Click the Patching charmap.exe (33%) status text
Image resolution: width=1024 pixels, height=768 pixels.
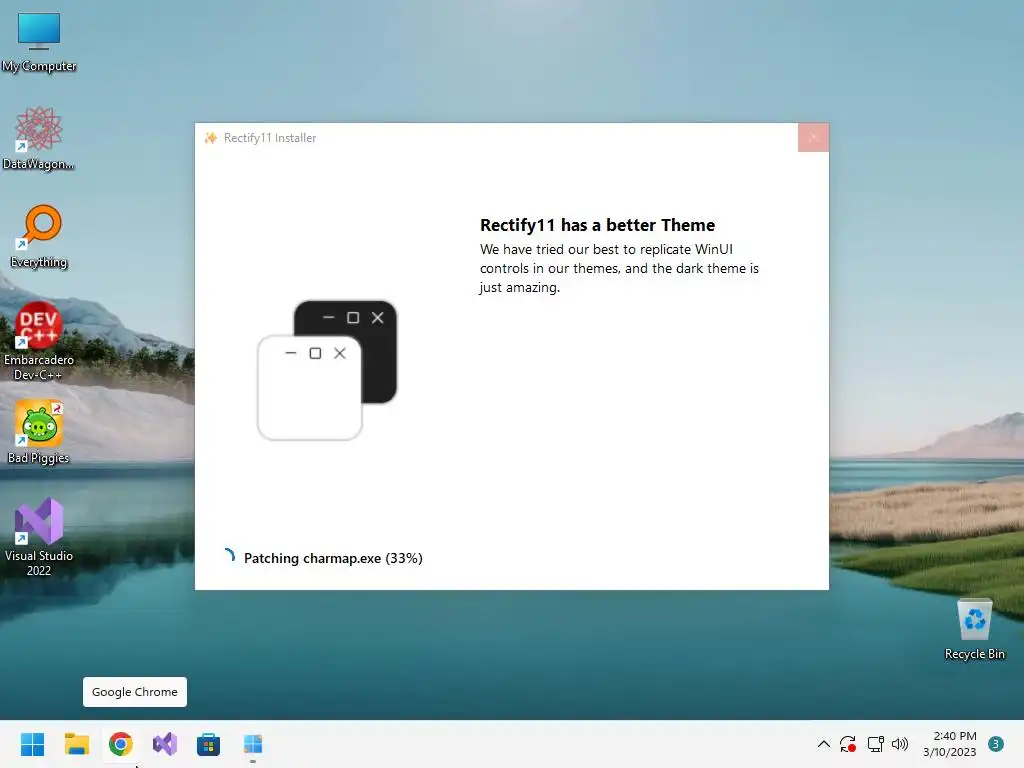coord(333,558)
